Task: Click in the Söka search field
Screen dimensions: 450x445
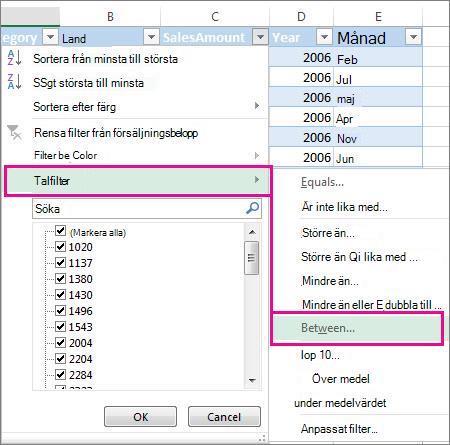Action: (x=138, y=209)
